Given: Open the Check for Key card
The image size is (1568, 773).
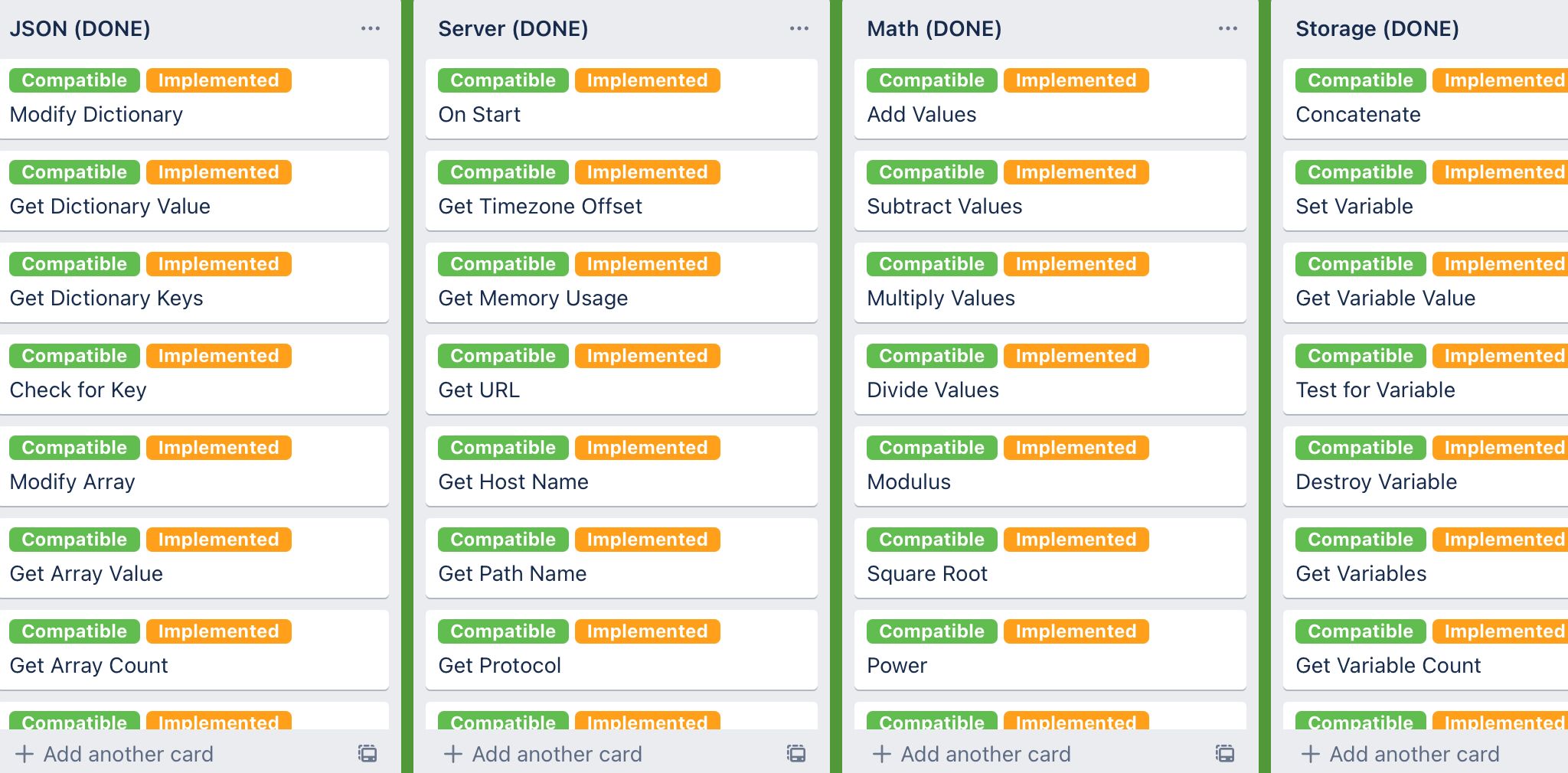Looking at the screenshot, I should [x=78, y=390].
